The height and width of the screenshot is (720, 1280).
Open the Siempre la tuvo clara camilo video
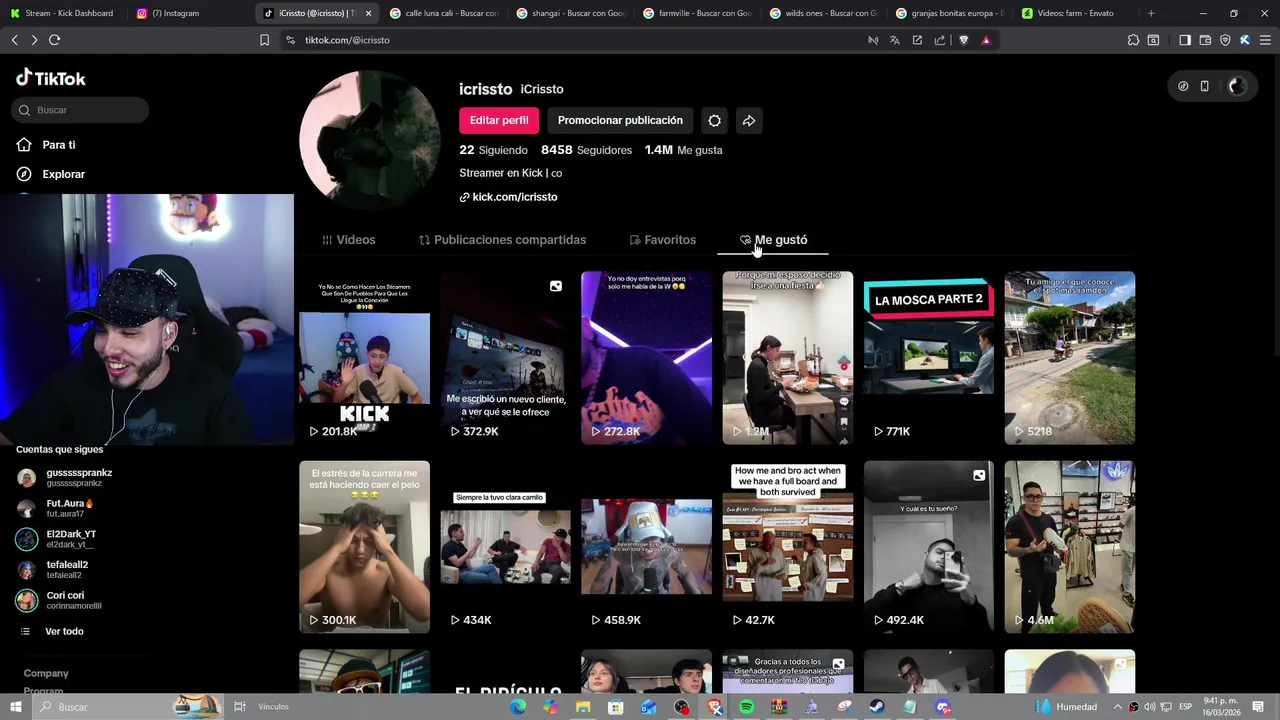tap(506, 547)
